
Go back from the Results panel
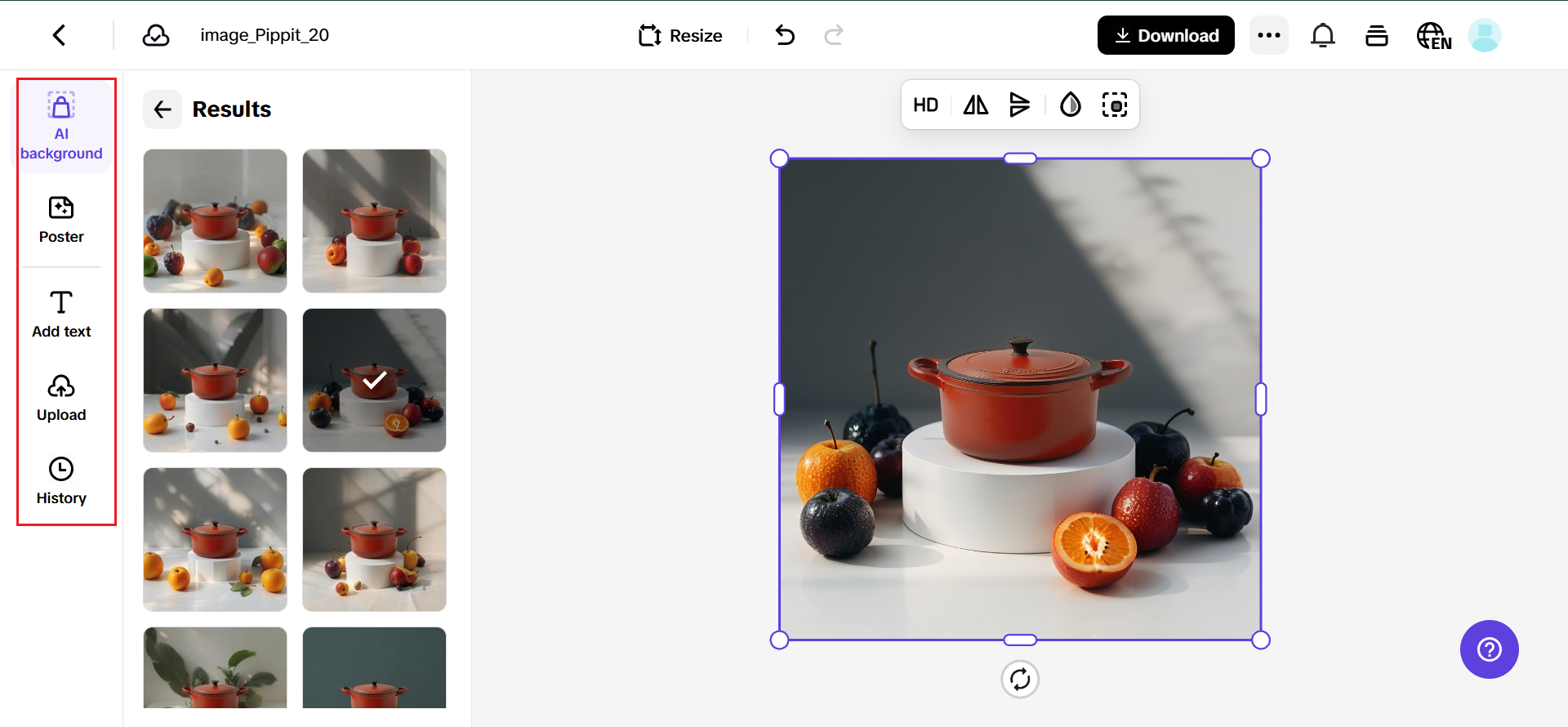point(163,109)
